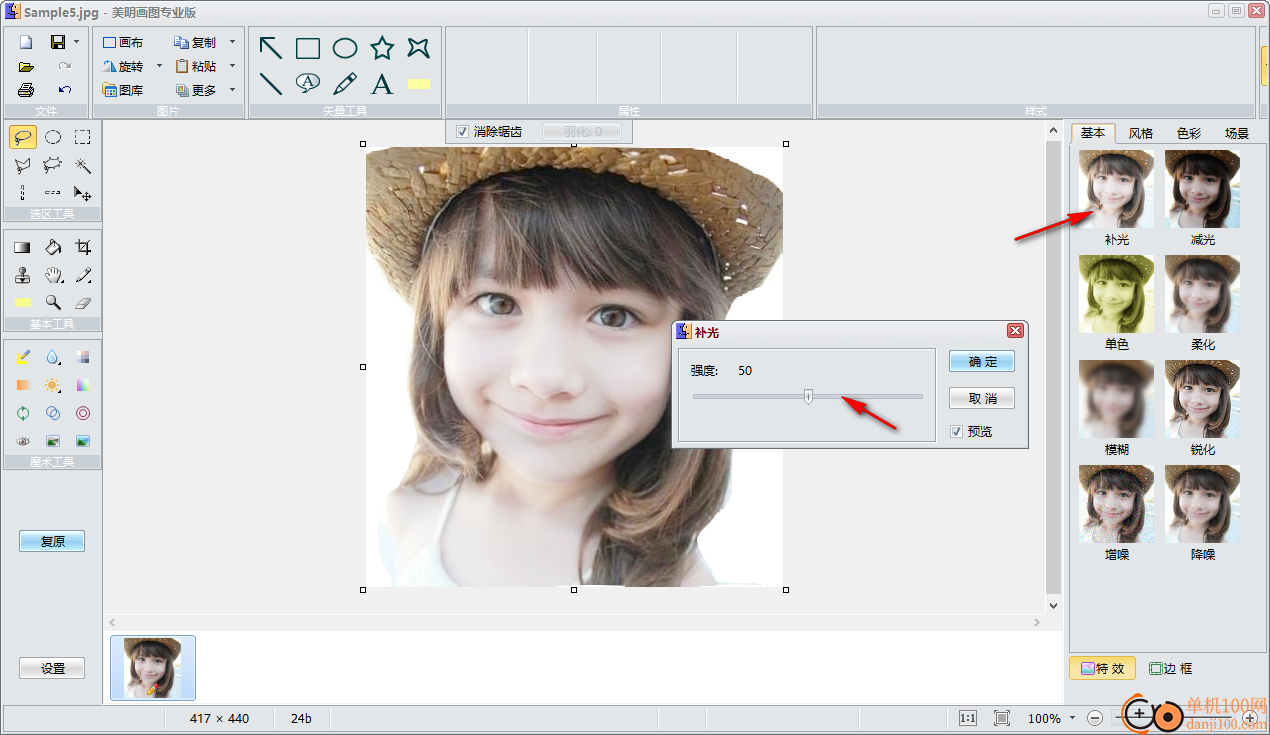The width and height of the screenshot is (1270, 735).
Task: Choose the hand pan tool
Action: [x=53, y=275]
